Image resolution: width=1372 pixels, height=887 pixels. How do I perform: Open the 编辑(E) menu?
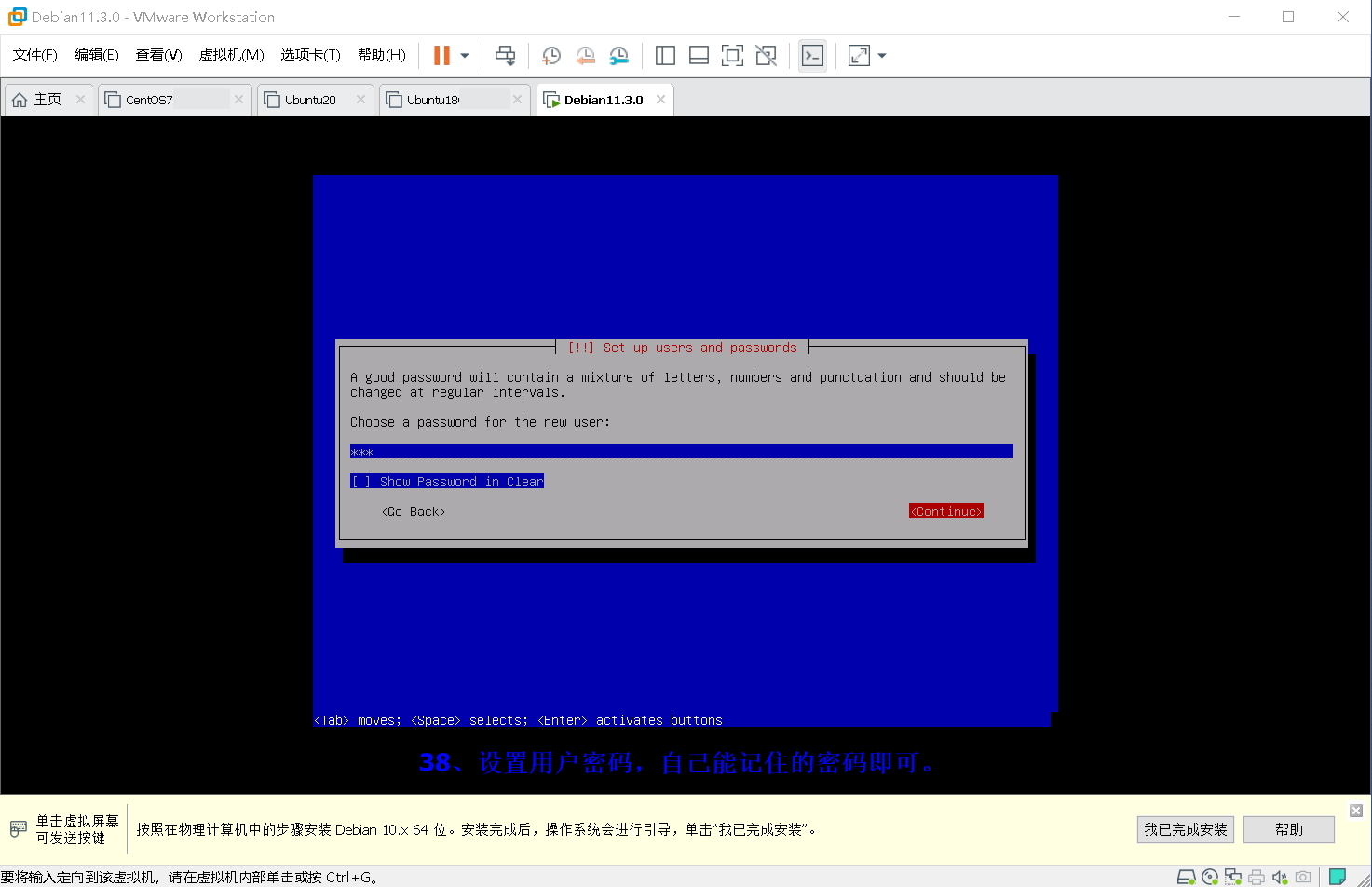(97, 55)
